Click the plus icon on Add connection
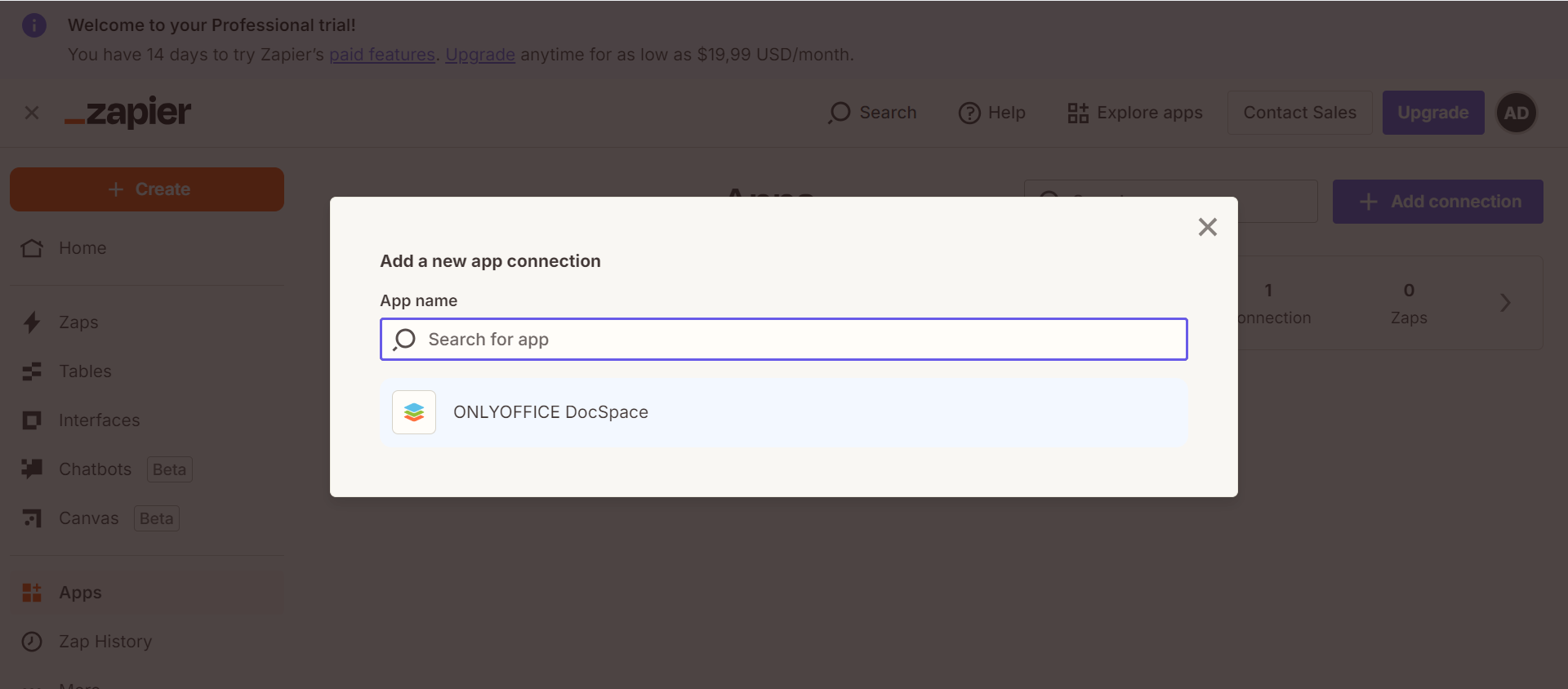Viewport: 1568px width, 689px height. 1369,202
